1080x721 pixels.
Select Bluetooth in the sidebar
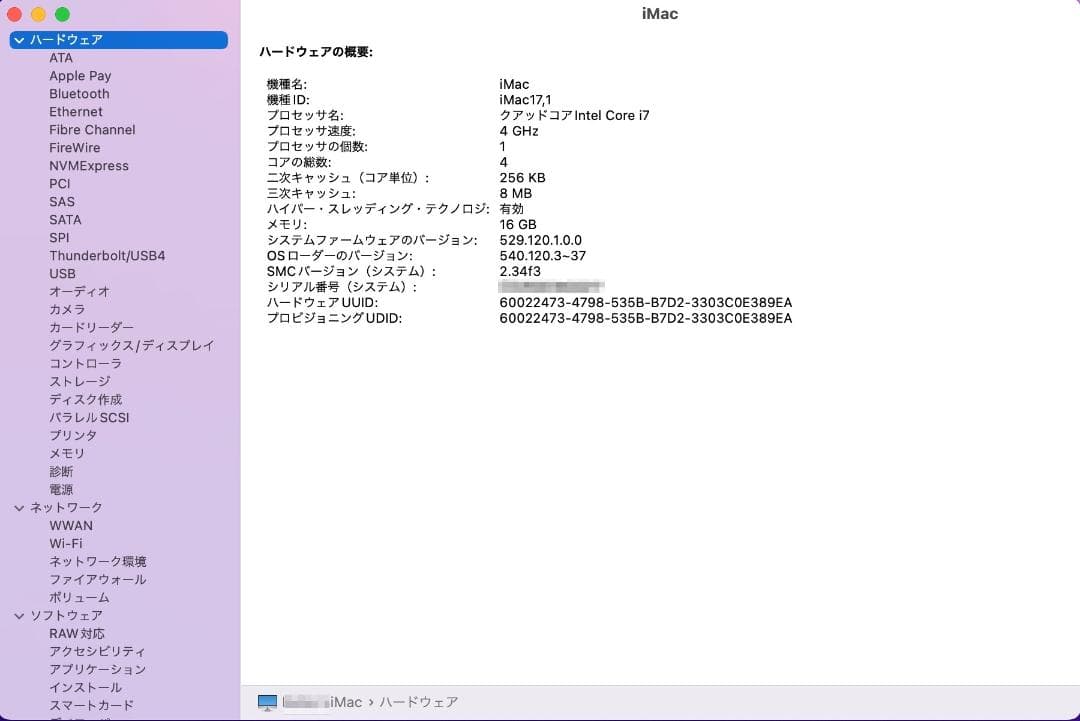[79, 94]
